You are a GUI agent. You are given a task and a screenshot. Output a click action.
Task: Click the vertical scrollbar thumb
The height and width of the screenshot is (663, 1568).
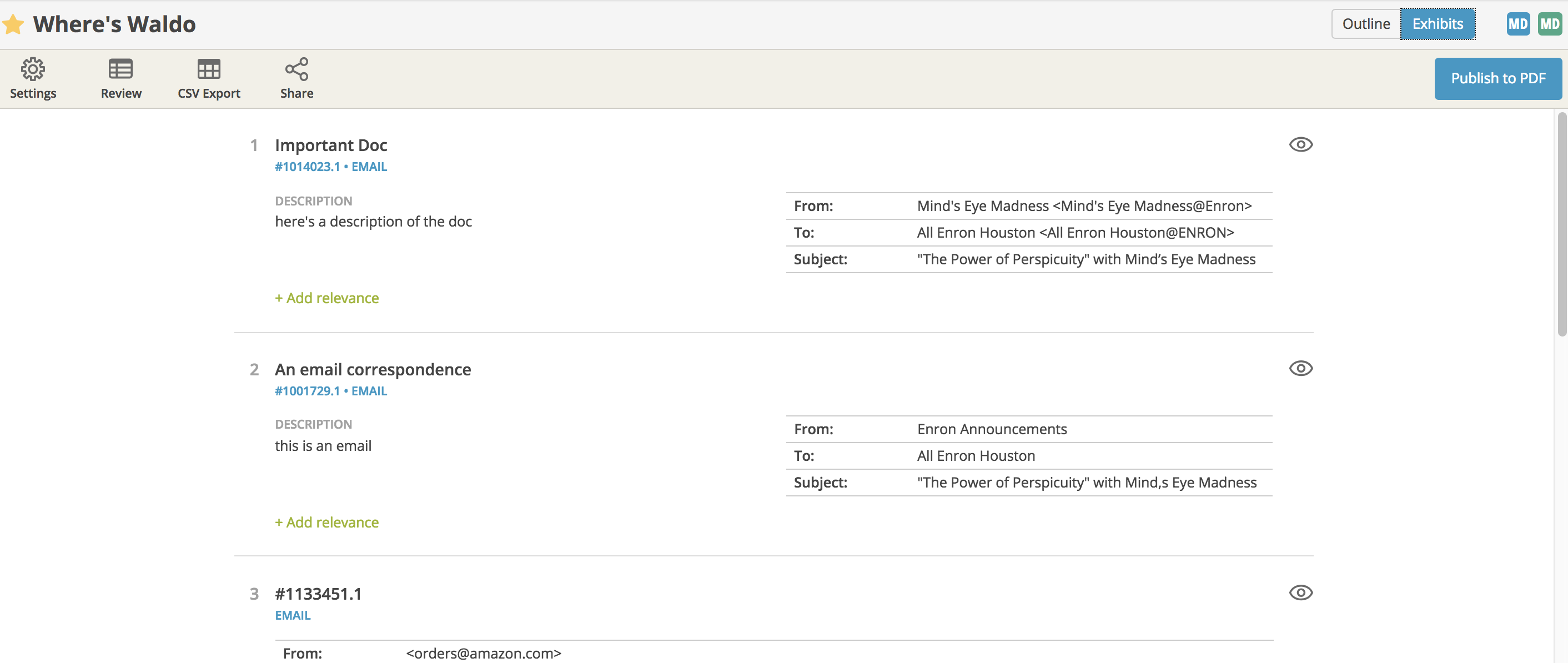pyautogui.click(x=1562, y=224)
